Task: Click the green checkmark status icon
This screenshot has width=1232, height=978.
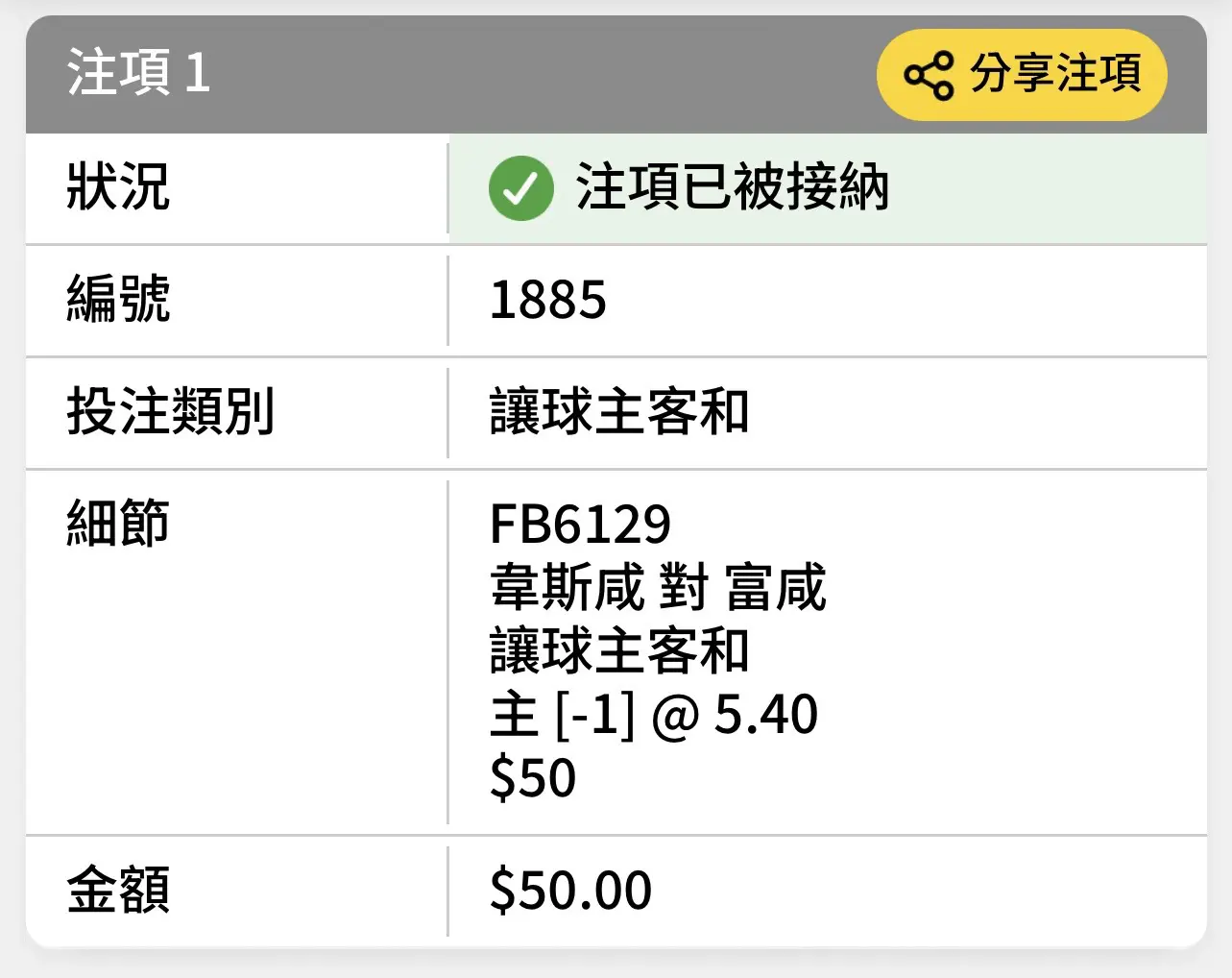Action: click(x=520, y=188)
